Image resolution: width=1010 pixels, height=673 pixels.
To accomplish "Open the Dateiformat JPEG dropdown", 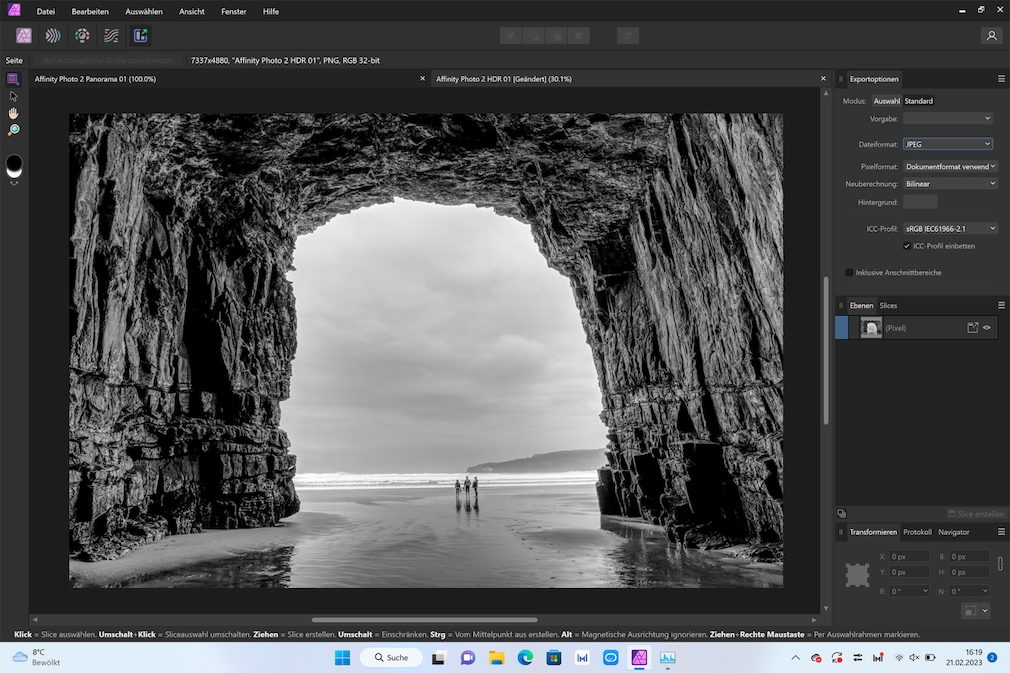I will tap(948, 144).
